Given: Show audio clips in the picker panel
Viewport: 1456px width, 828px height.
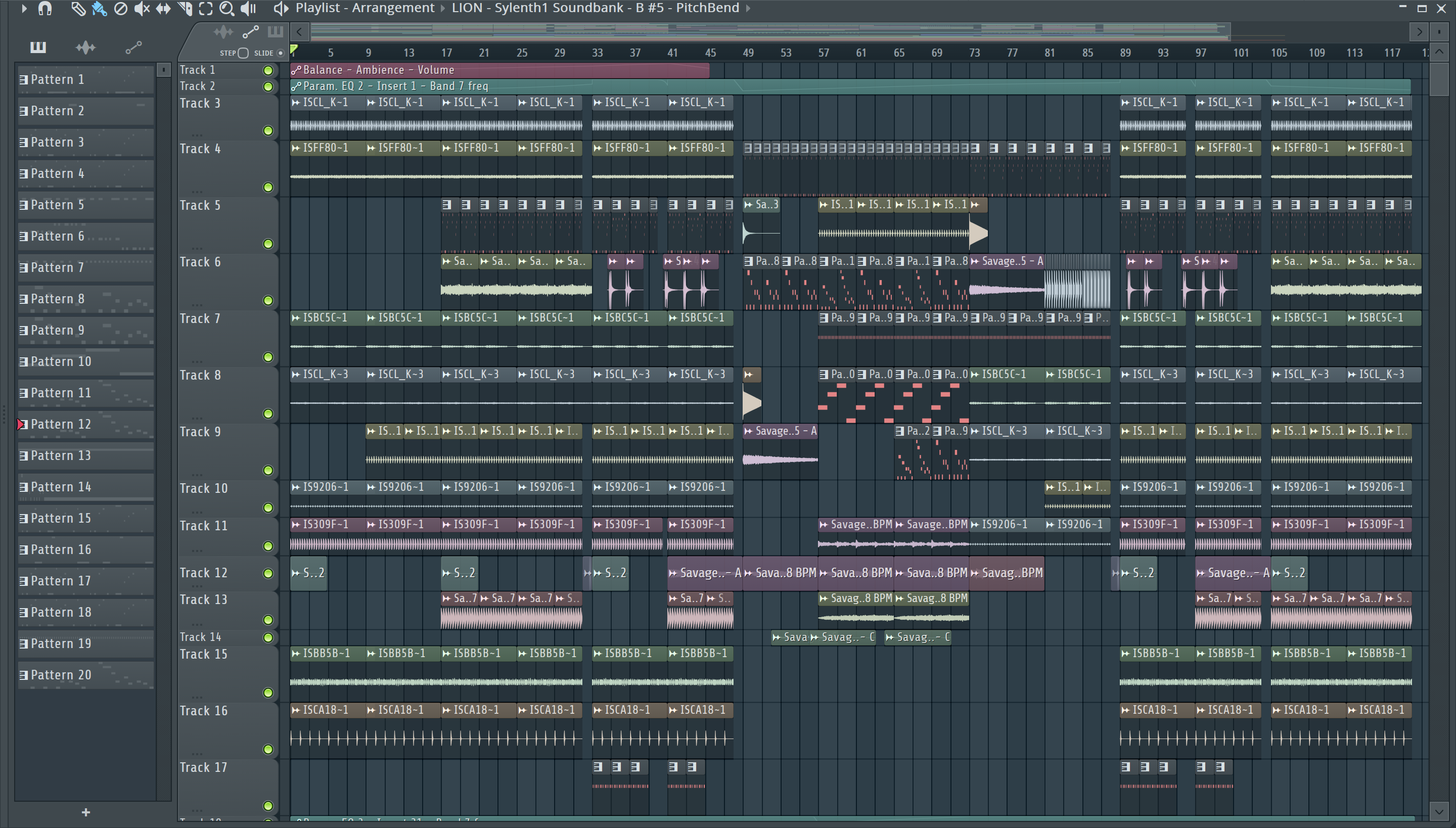Looking at the screenshot, I should point(85,47).
